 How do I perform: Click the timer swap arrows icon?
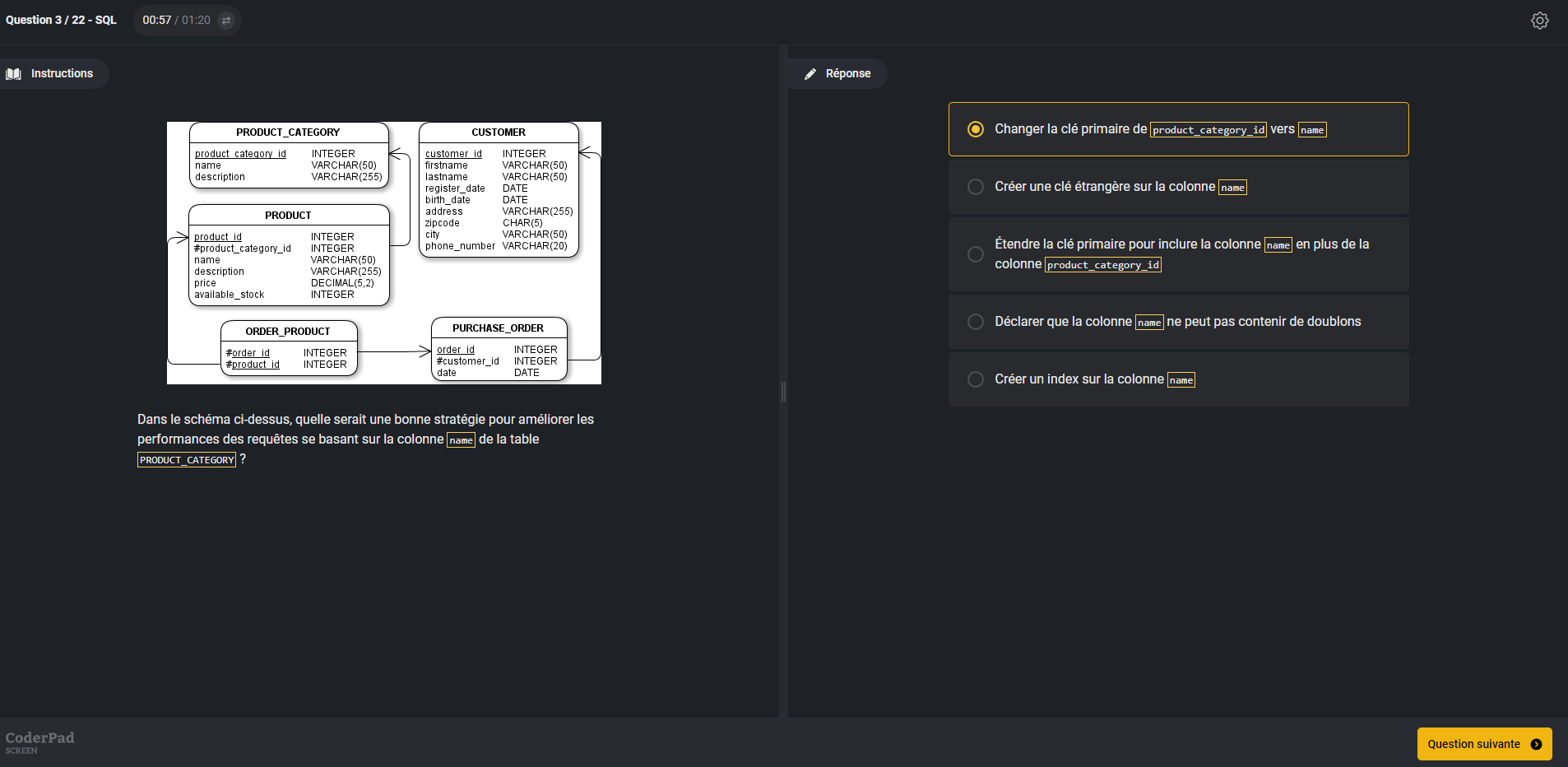[x=226, y=21]
